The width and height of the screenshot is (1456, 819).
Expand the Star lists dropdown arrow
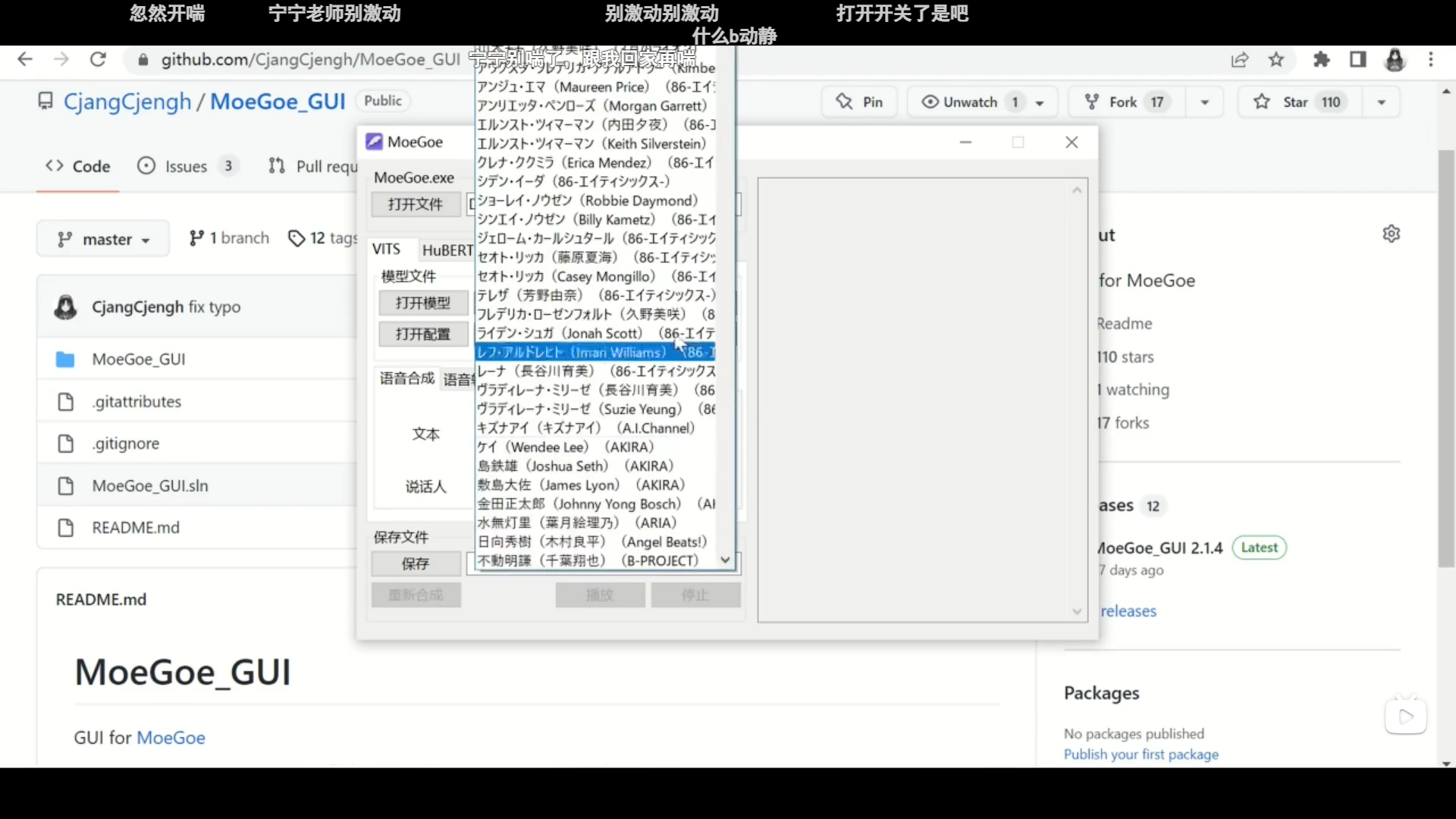pyautogui.click(x=1382, y=102)
